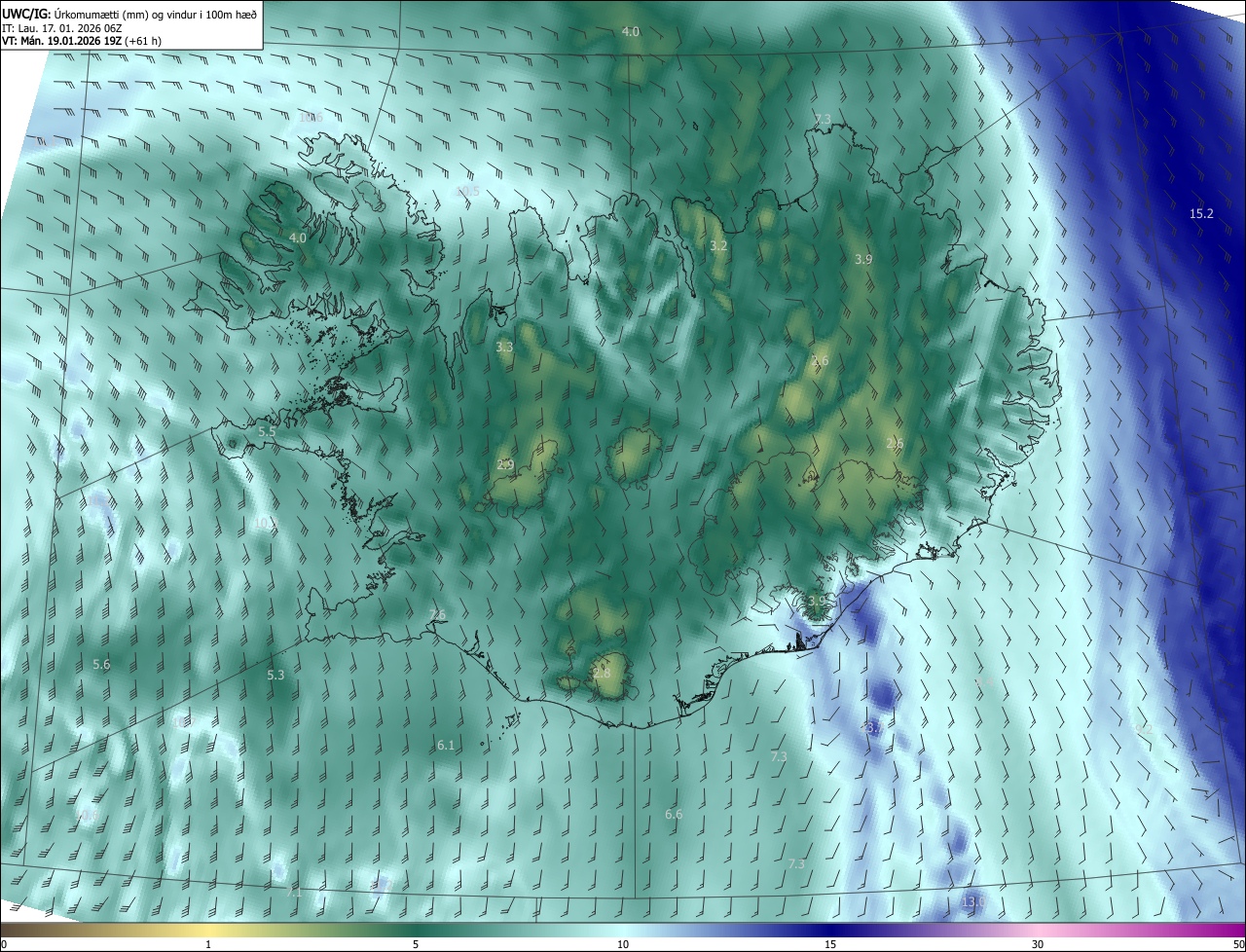Click the 6.1 precipitation value label
1246x952 pixels.
tap(446, 745)
